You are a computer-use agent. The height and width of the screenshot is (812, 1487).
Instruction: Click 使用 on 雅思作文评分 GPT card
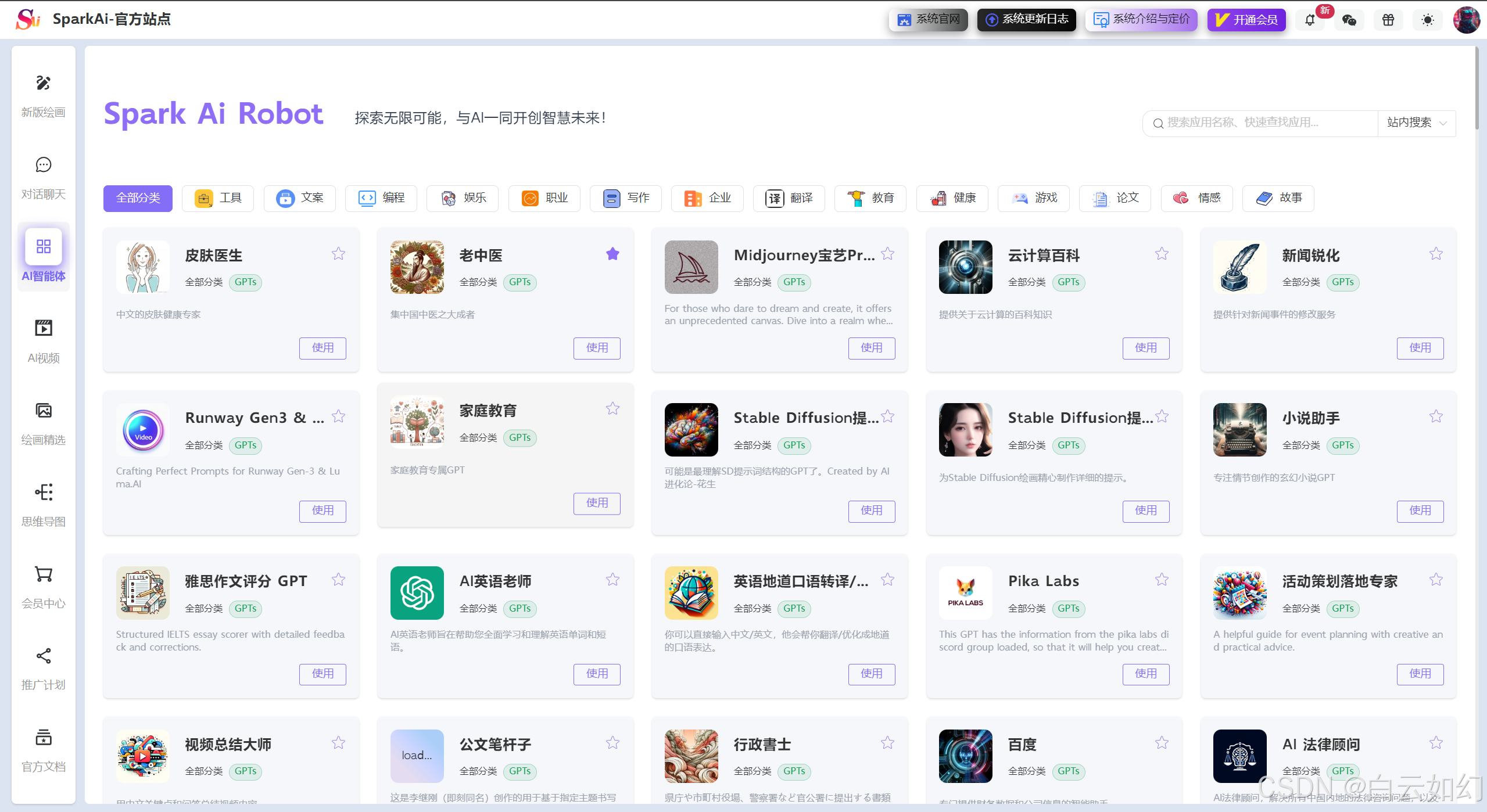323,674
